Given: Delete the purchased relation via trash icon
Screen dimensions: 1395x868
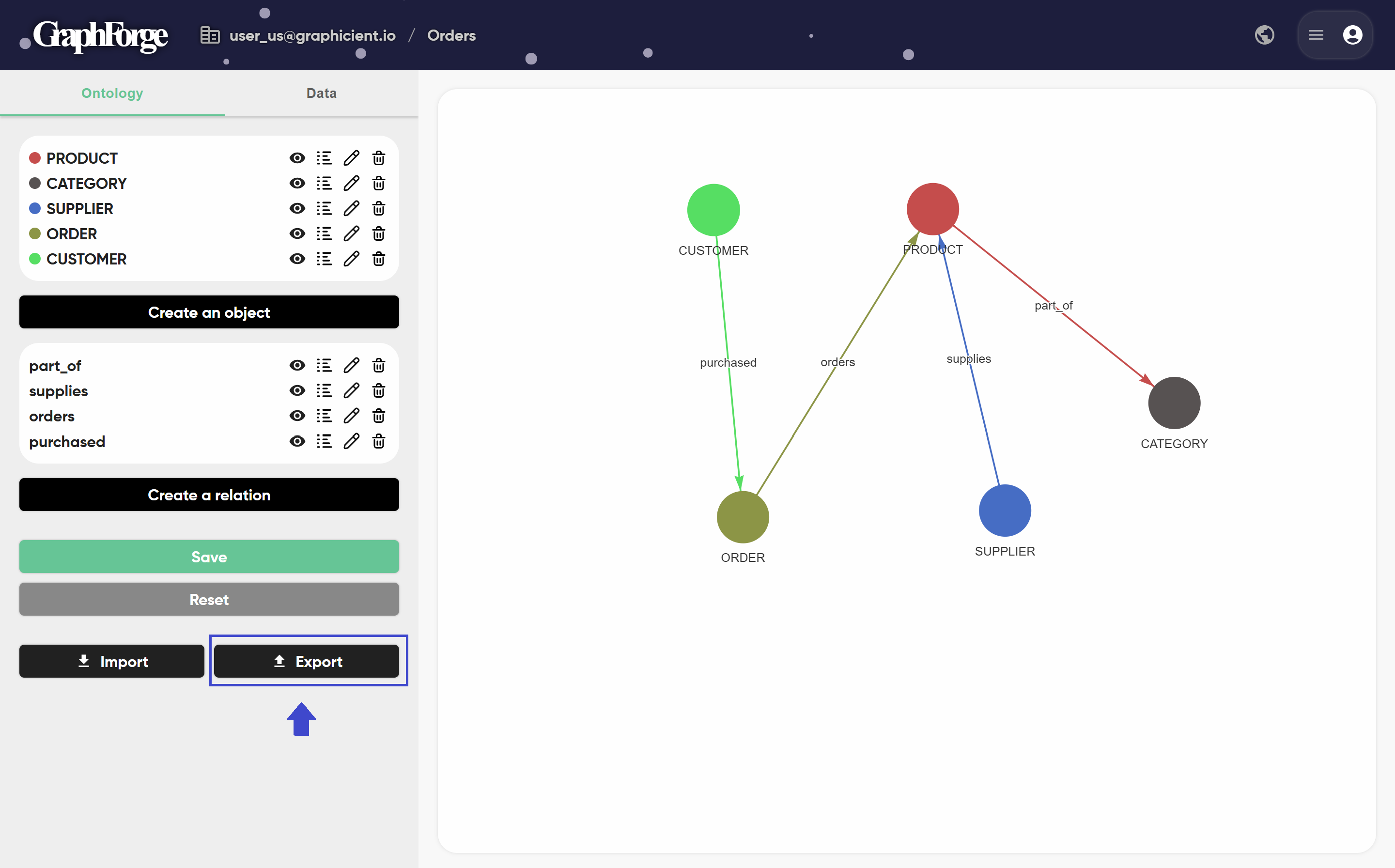Looking at the screenshot, I should [x=379, y=441].
